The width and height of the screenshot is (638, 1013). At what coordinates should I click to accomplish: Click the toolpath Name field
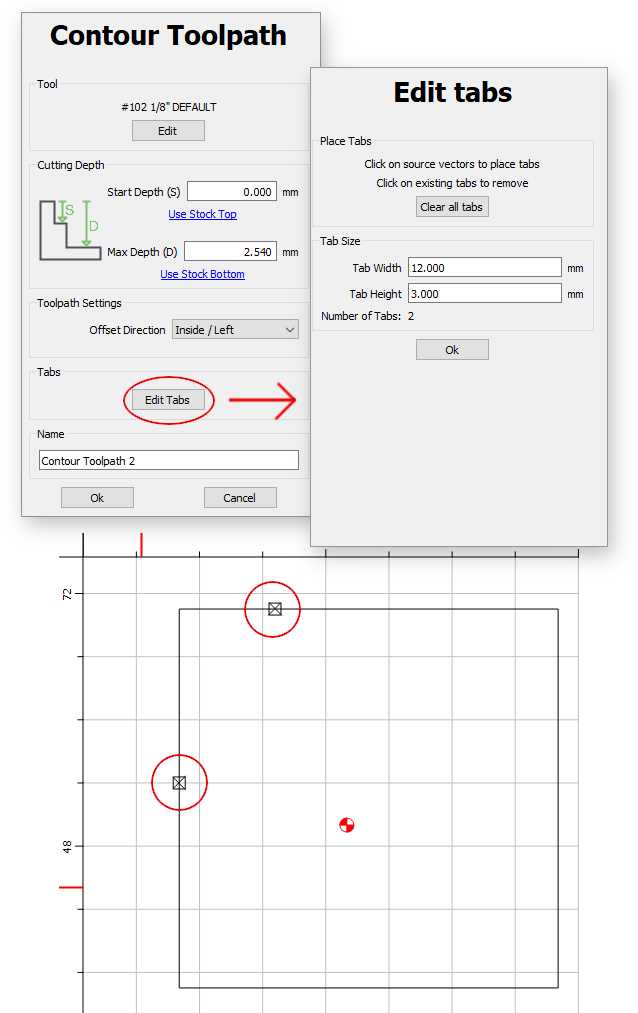(169, 461)
